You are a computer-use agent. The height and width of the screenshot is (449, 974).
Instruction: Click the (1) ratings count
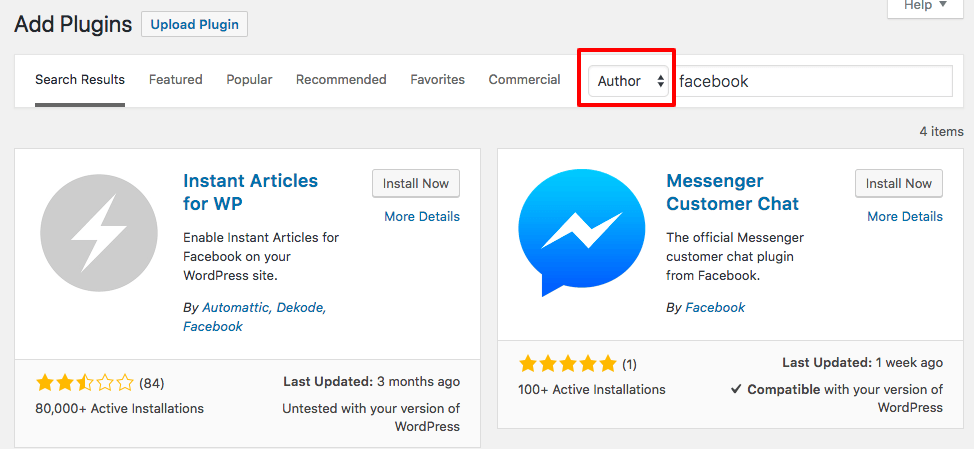(x=629, y=364)
